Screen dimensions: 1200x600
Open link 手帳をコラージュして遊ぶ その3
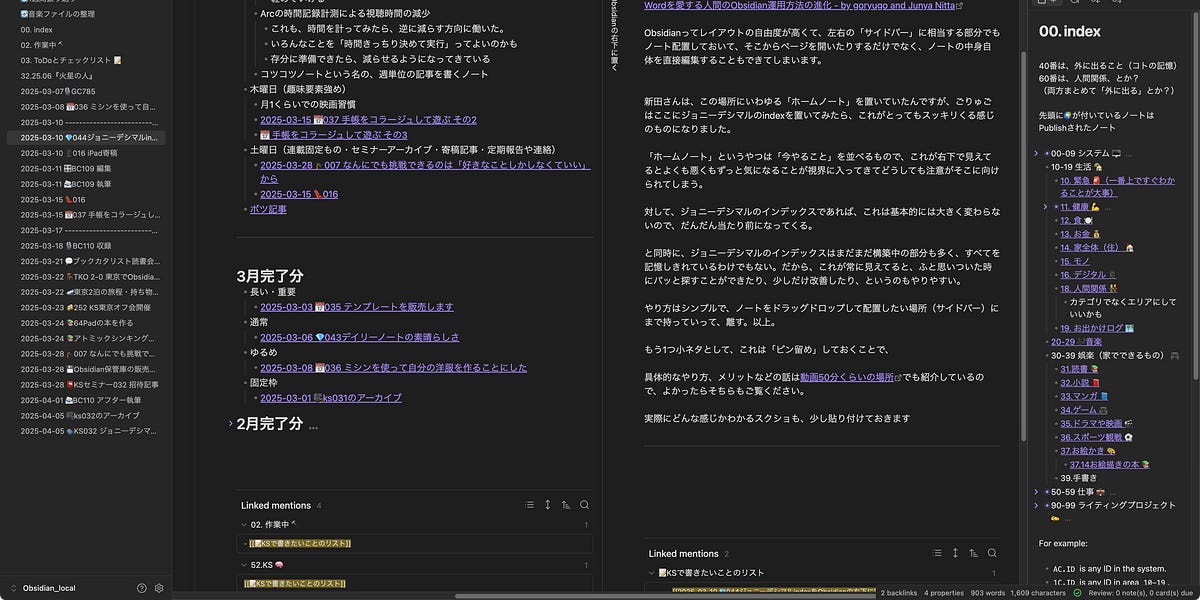click(x=333, y=134)
